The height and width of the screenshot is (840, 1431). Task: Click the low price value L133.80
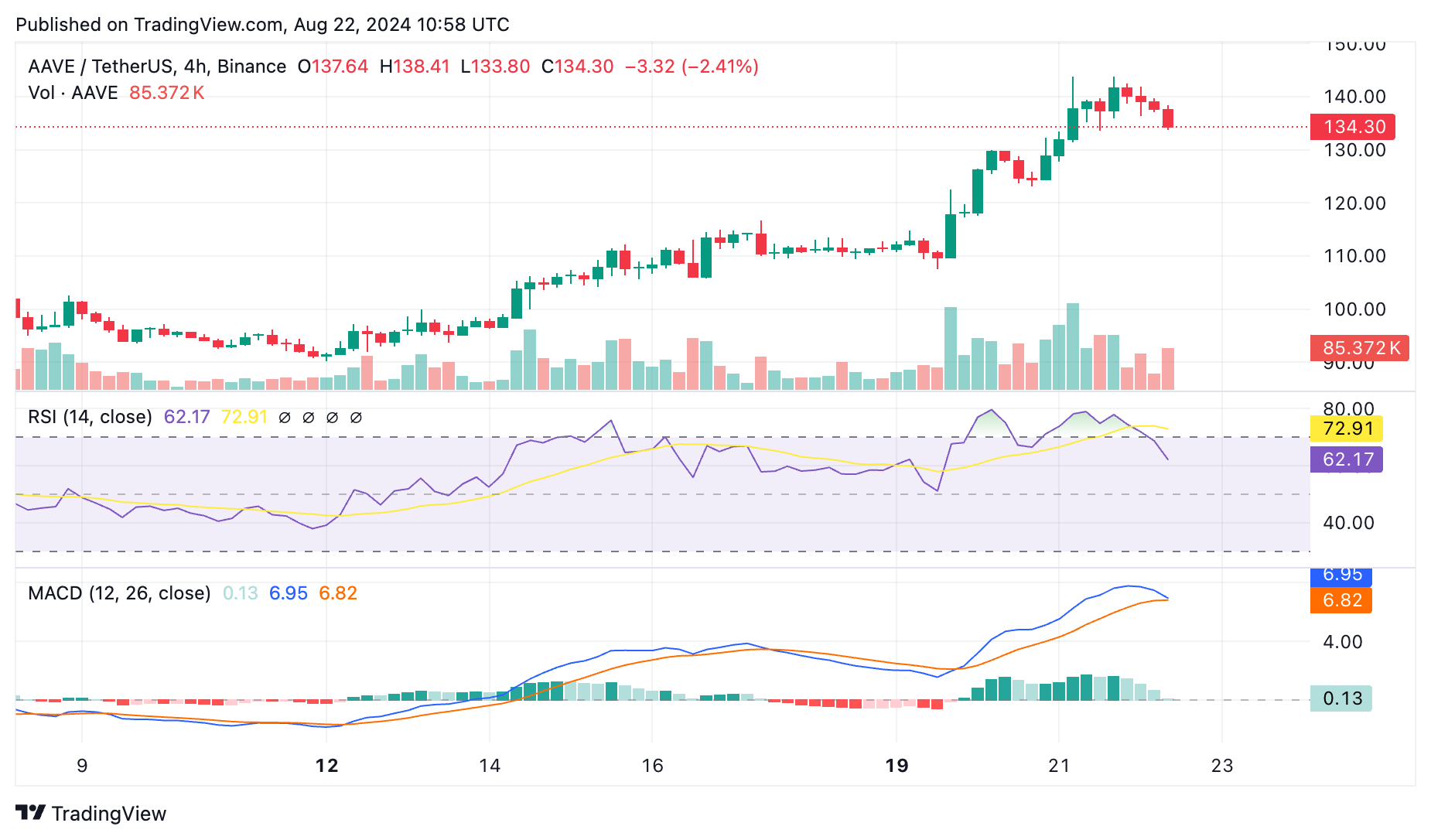495,67
